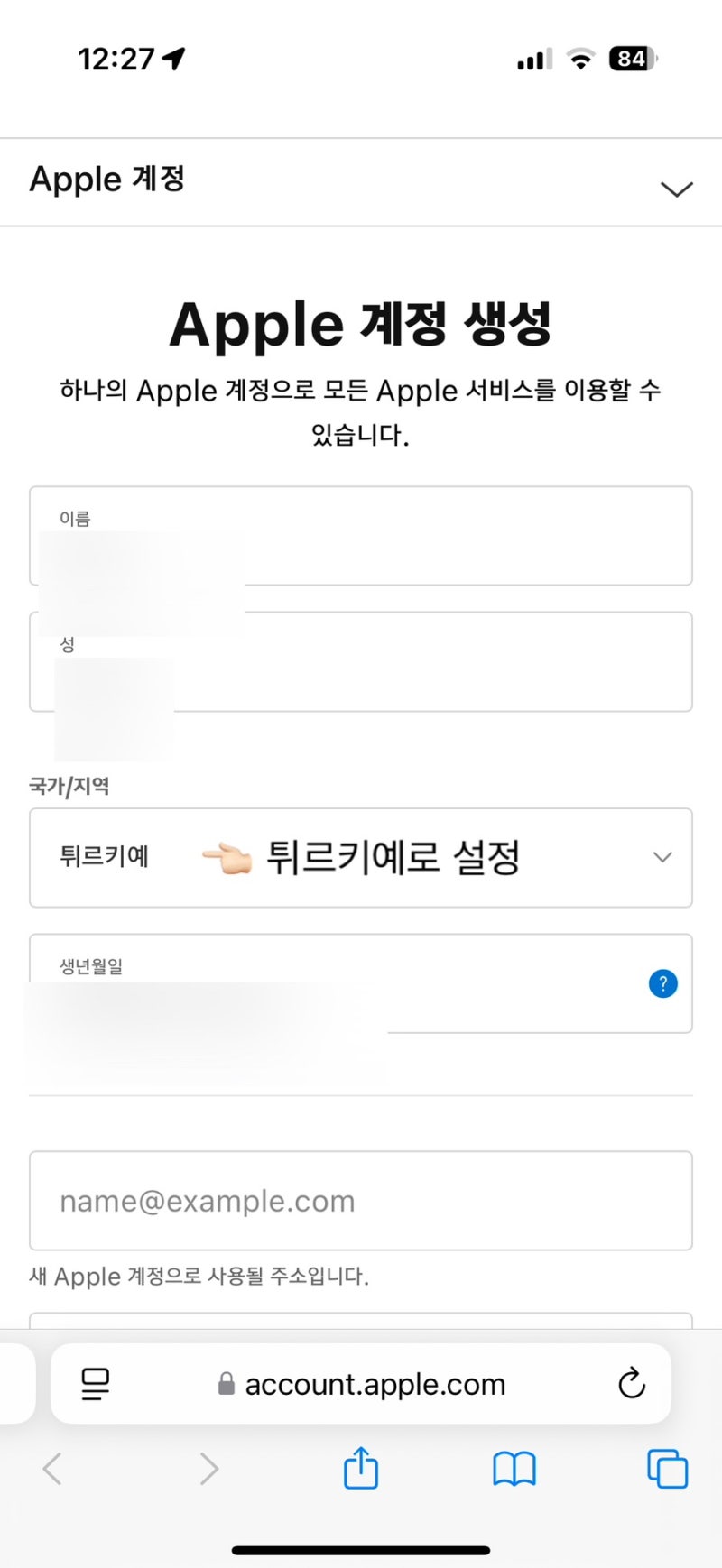Viewport: 722px width, 1568px height.
Task: Tap the account.apple.com address bar
Action: coord(375,1384)
